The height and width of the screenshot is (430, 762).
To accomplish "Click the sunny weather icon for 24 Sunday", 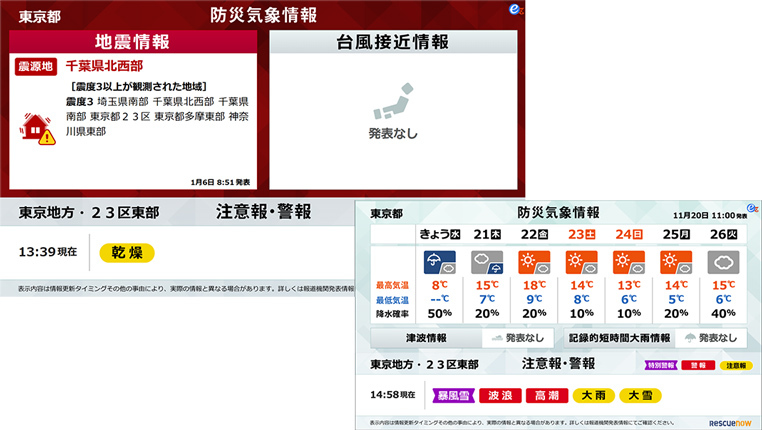I will [628, 262].
